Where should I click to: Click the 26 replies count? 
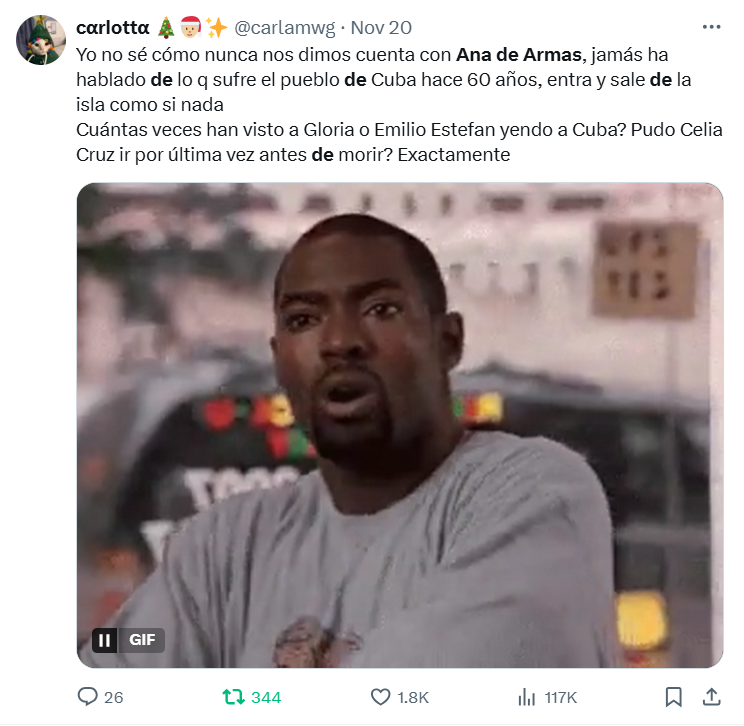coord(113,698)
